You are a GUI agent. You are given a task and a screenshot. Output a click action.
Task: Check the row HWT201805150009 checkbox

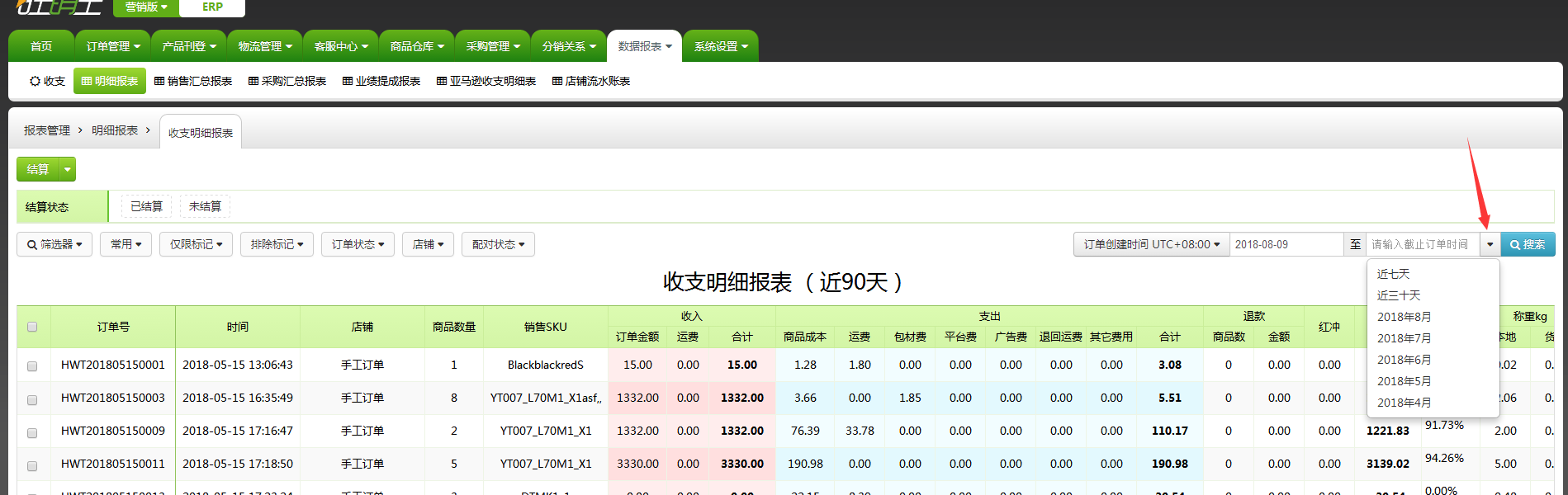point(32,432)
